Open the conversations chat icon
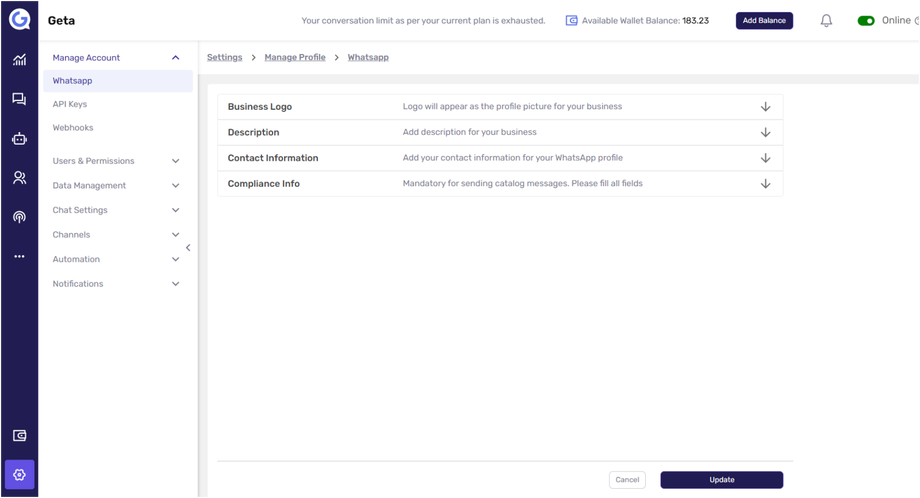 click(19, 99)
